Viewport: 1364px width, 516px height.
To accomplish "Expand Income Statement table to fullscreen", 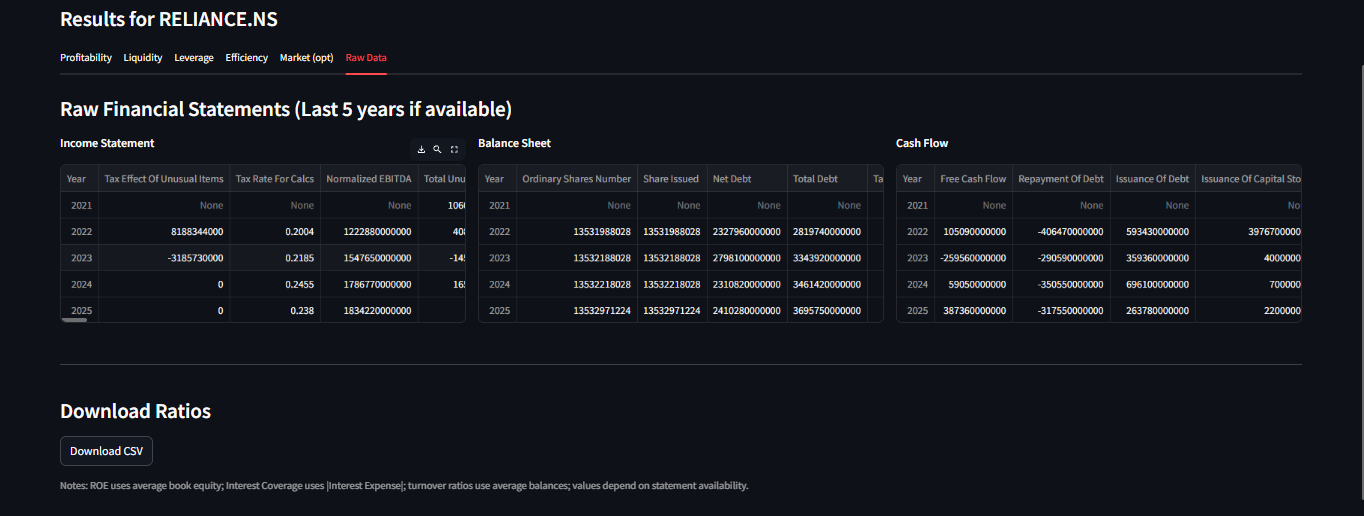I will (454, 149).
